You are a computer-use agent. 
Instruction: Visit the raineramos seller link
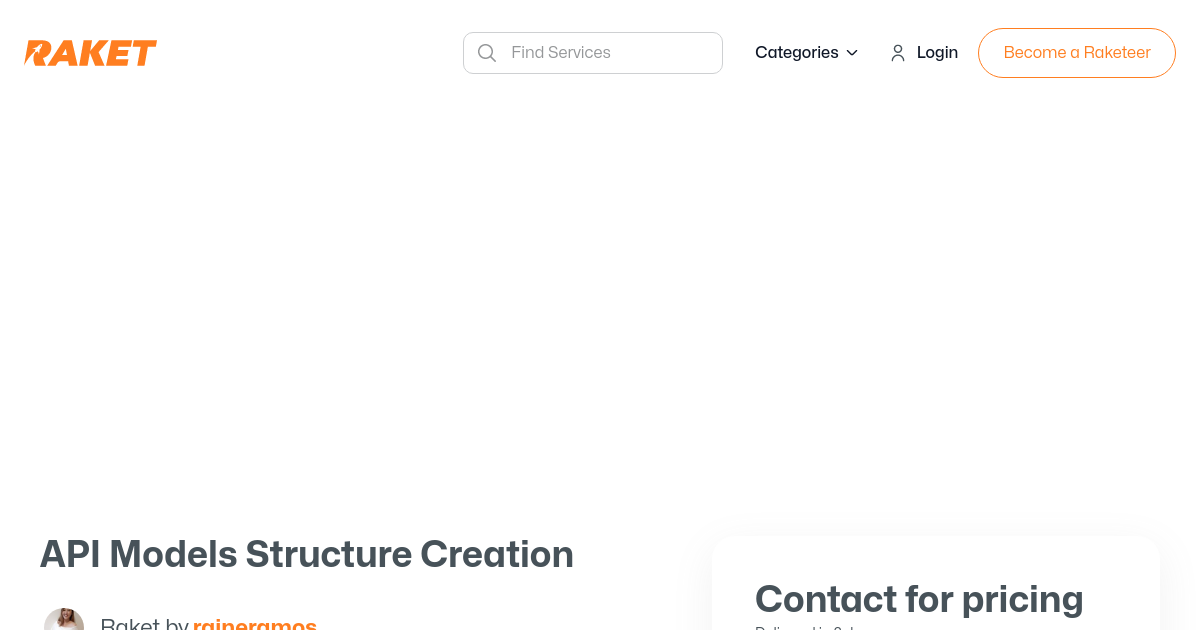click(255, 624)
